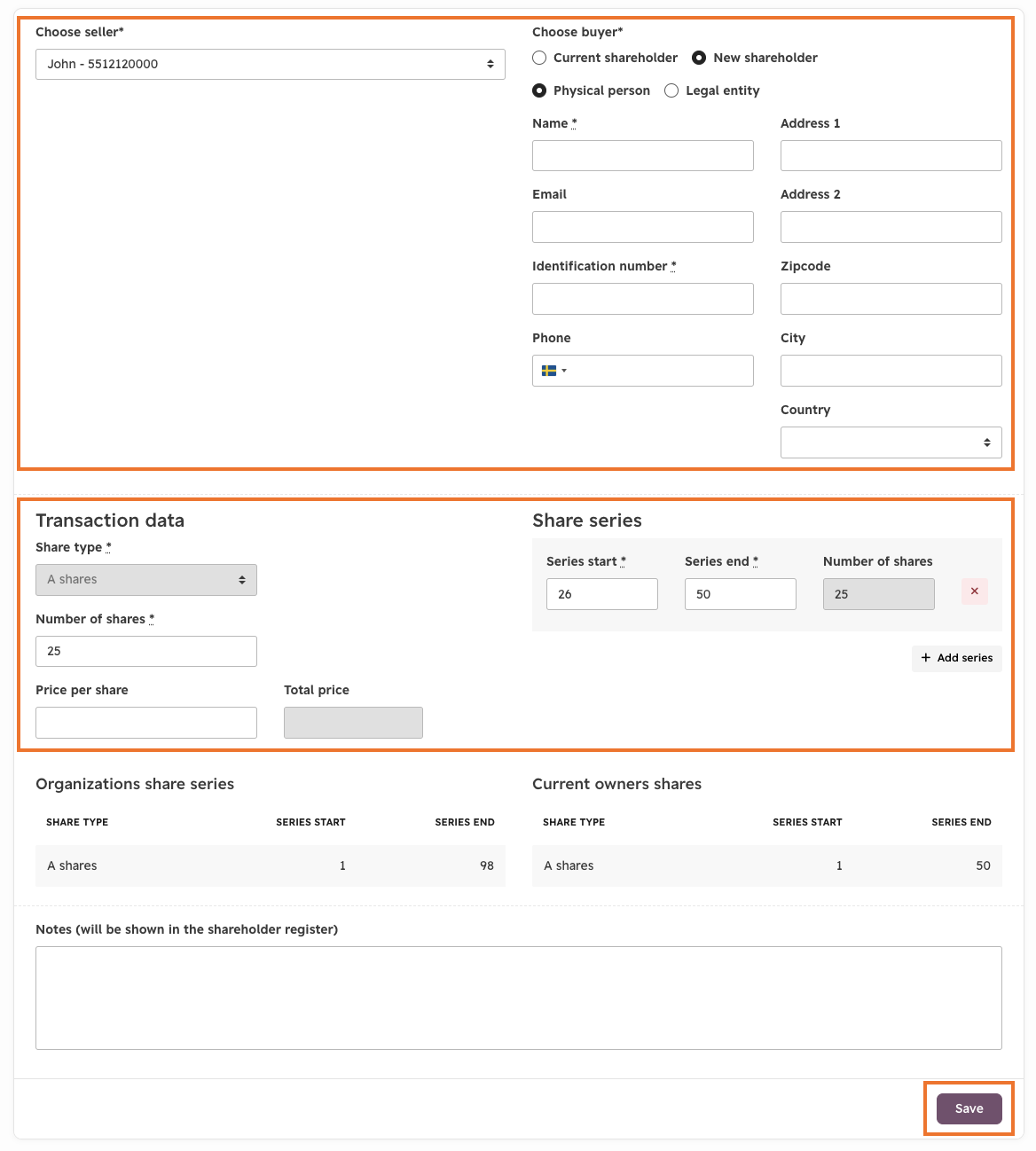
Task: Focus the Zipcode input field
Action: pos(891,299)
